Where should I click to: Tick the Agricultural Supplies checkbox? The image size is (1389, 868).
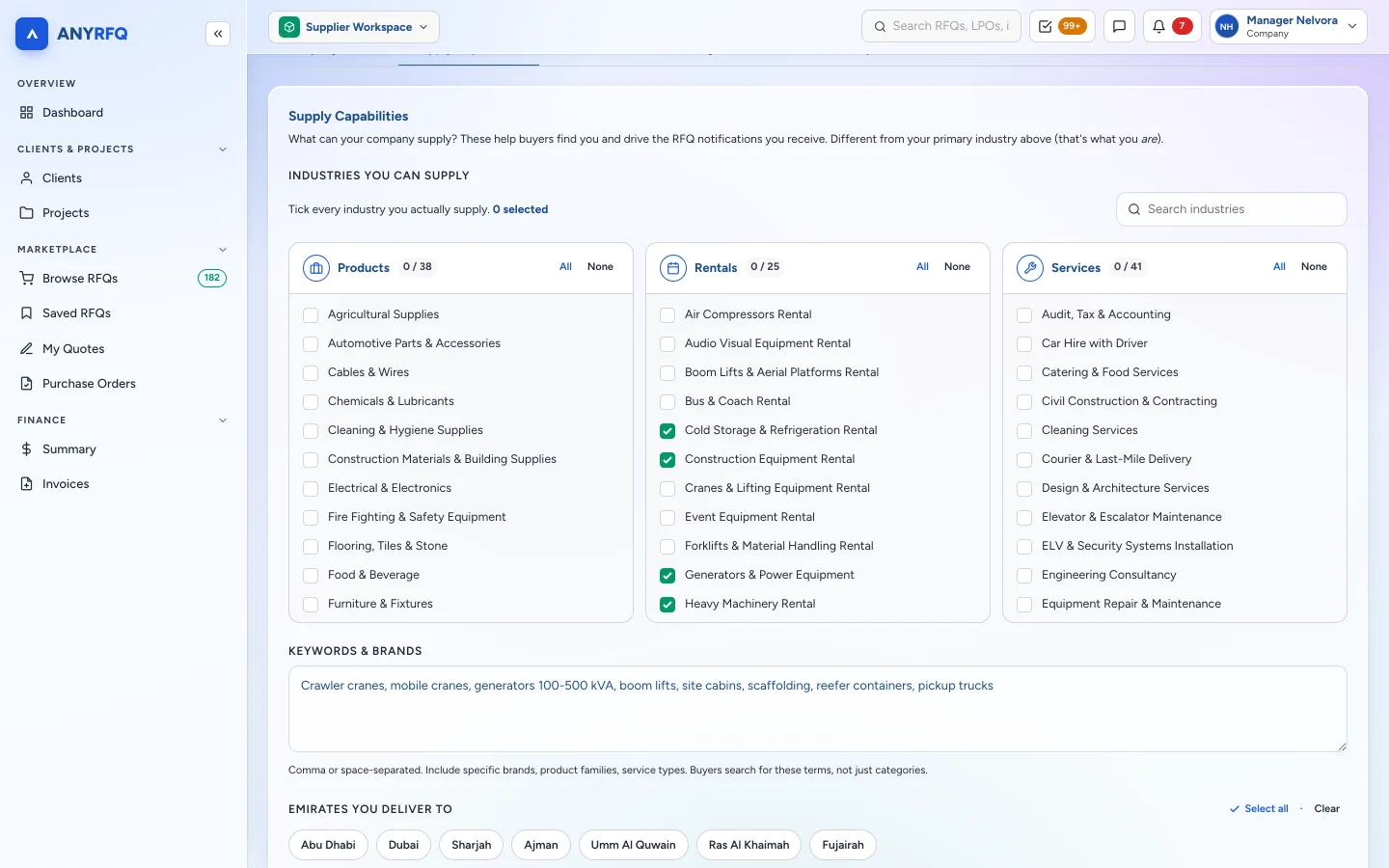pyautogui.click(x=311, y=315)
